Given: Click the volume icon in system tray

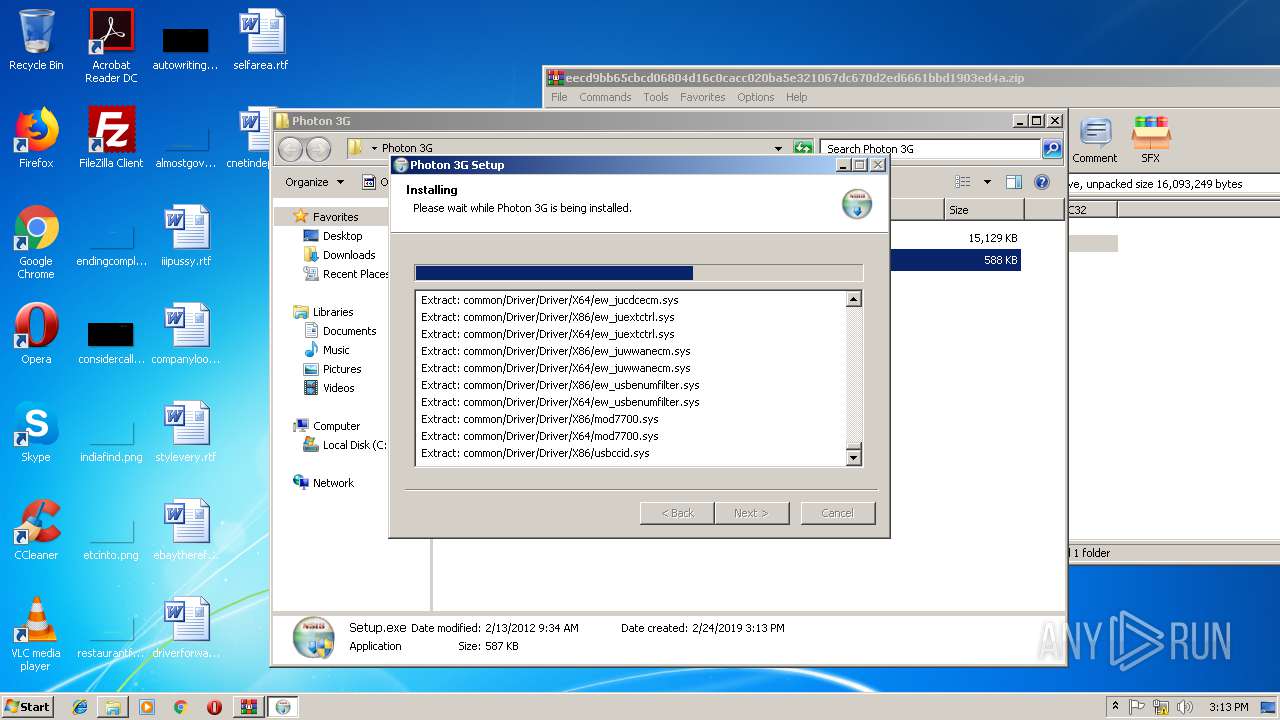Looking at the screenshot, I should coord(1186,707).
